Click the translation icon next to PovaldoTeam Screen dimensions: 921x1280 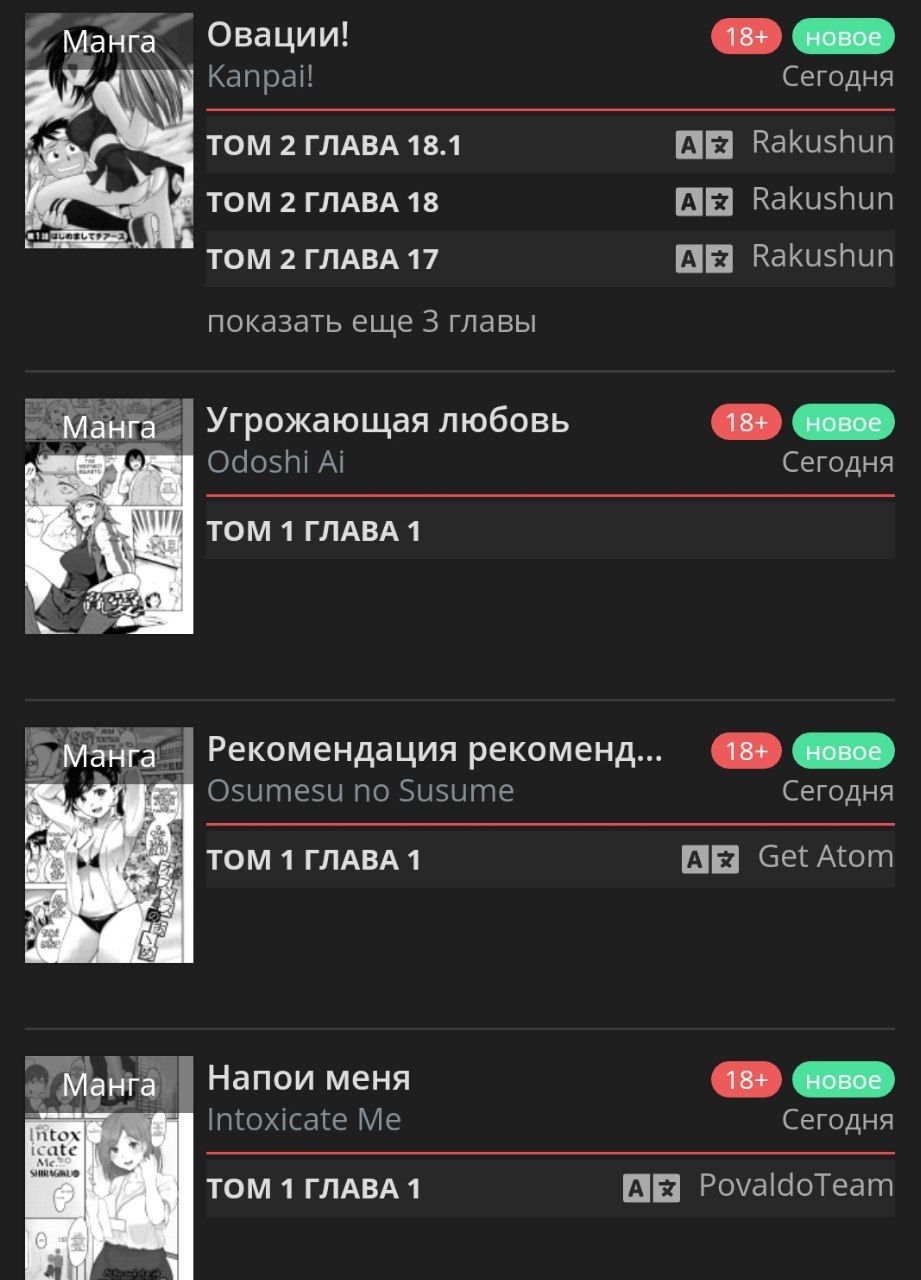point(651,1188)
